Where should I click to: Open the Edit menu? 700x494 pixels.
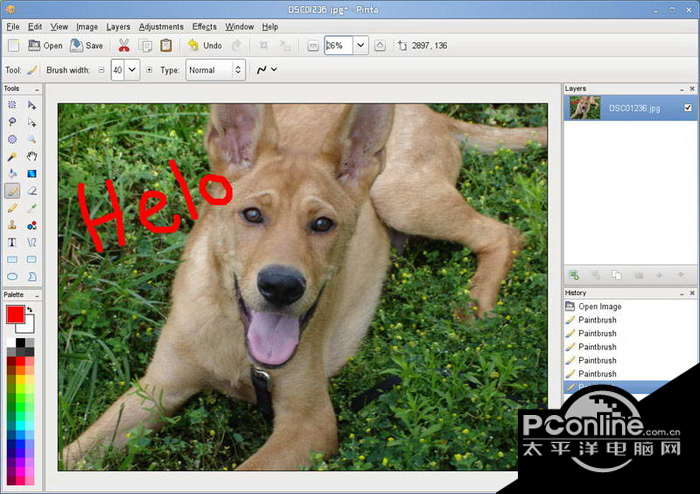pos(35,27)
